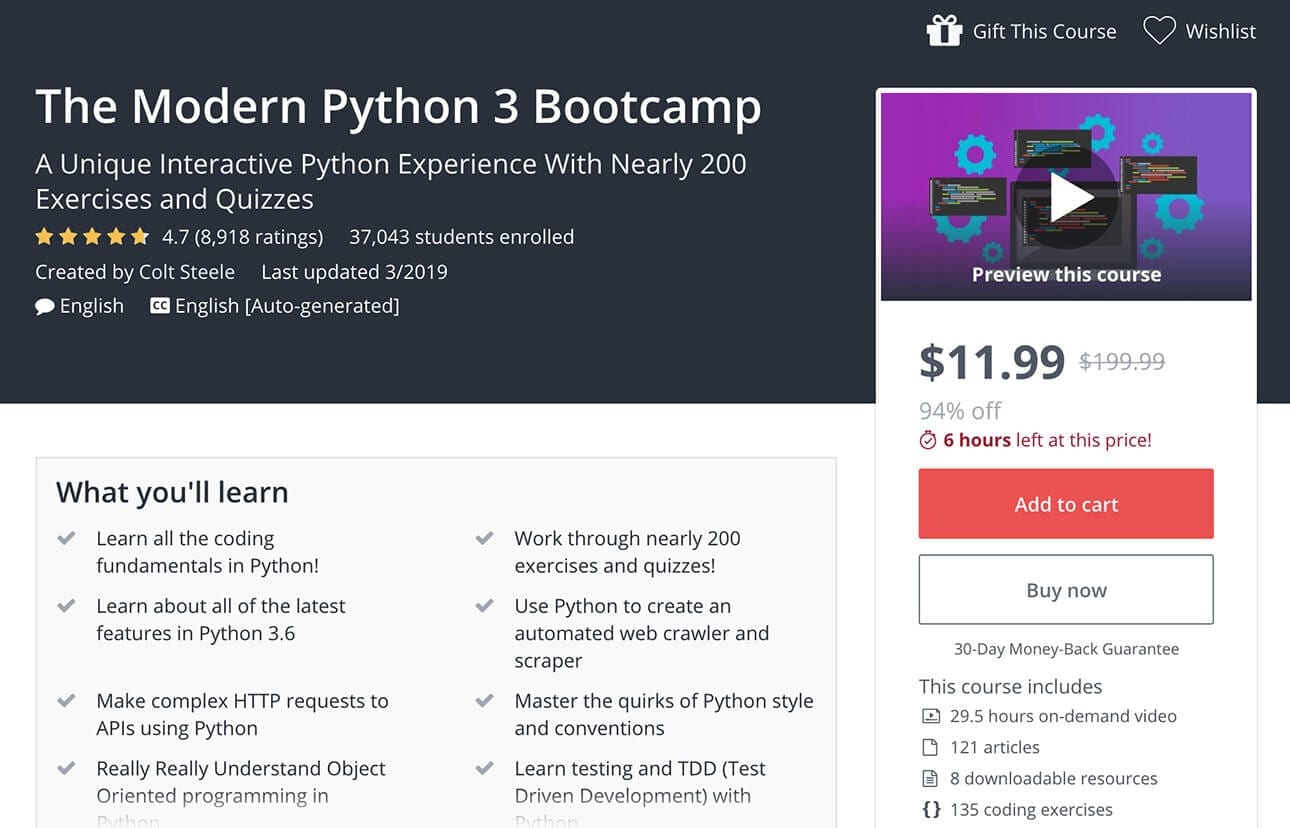Click the gift box icon

click(944, 31)
